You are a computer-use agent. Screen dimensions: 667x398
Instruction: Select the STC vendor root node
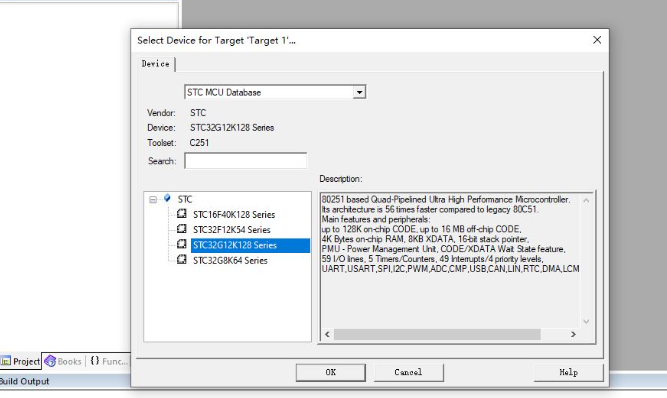185,199
